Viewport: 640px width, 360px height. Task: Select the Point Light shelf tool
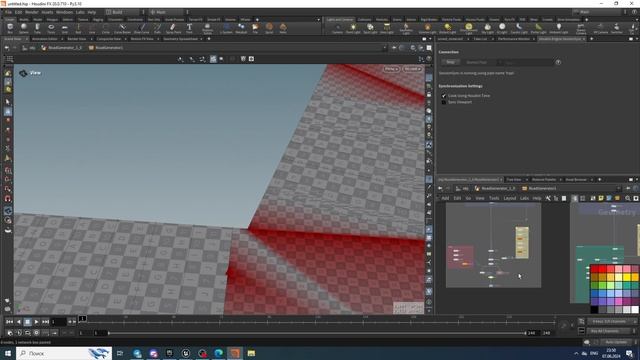tap(353, 28)
